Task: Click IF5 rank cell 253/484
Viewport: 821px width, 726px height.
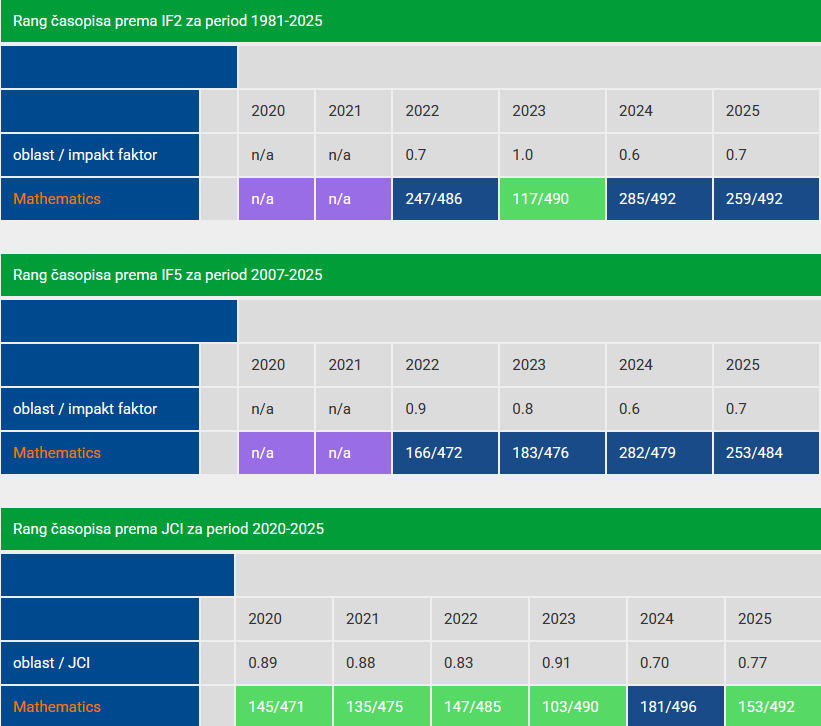Action: (x=766, y=453)
